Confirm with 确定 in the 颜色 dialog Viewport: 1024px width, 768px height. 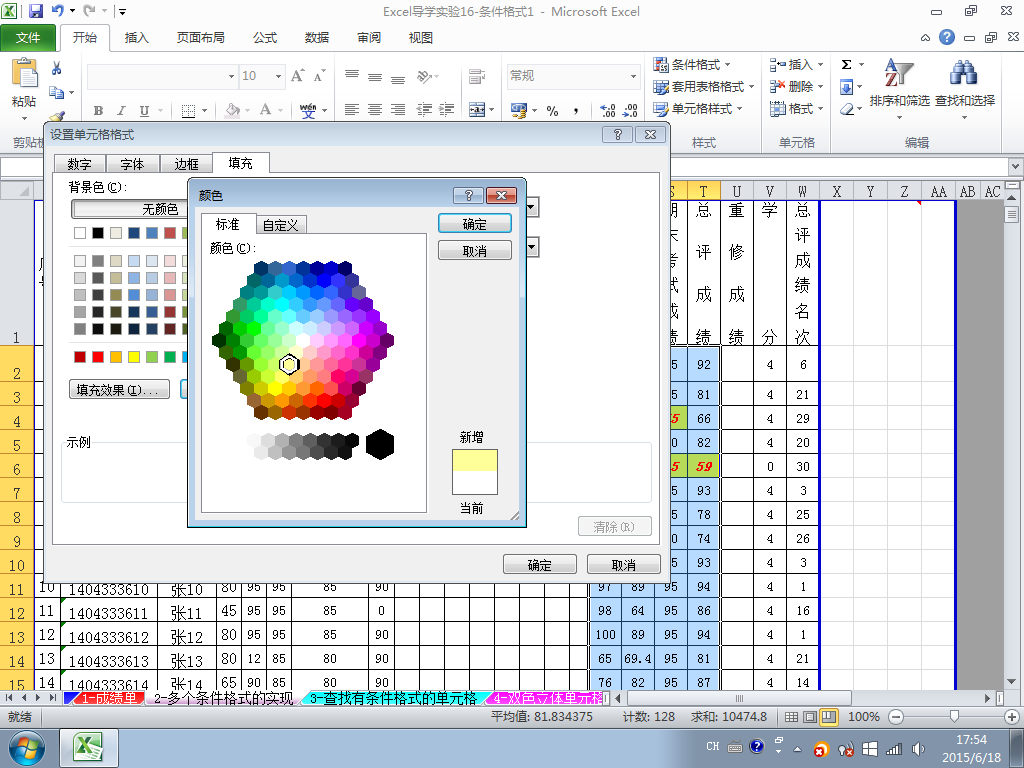click(x=475, y=224)
